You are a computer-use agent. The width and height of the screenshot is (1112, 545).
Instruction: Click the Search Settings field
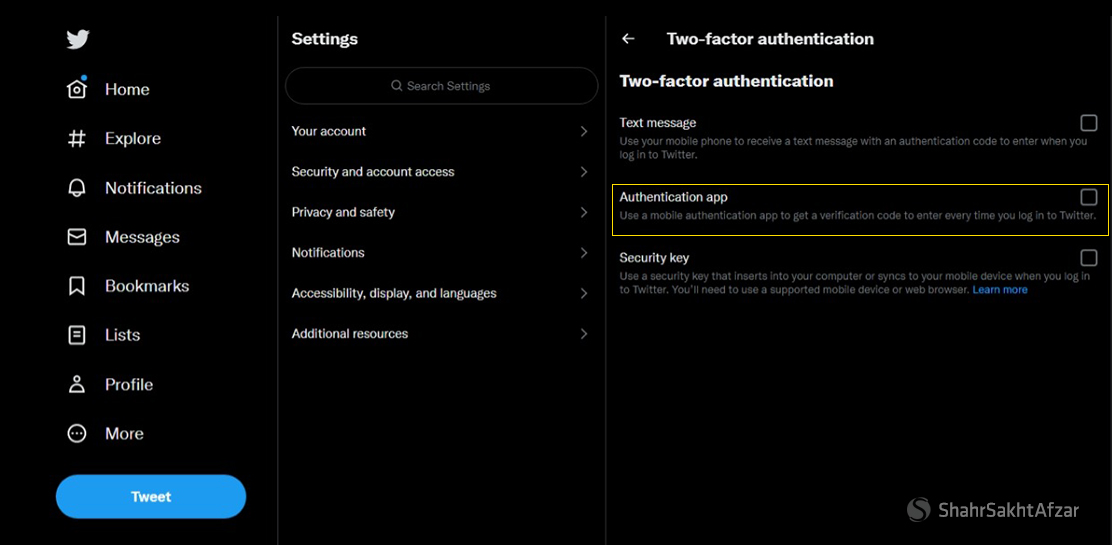pyautogui.click(x=441, y=86)
